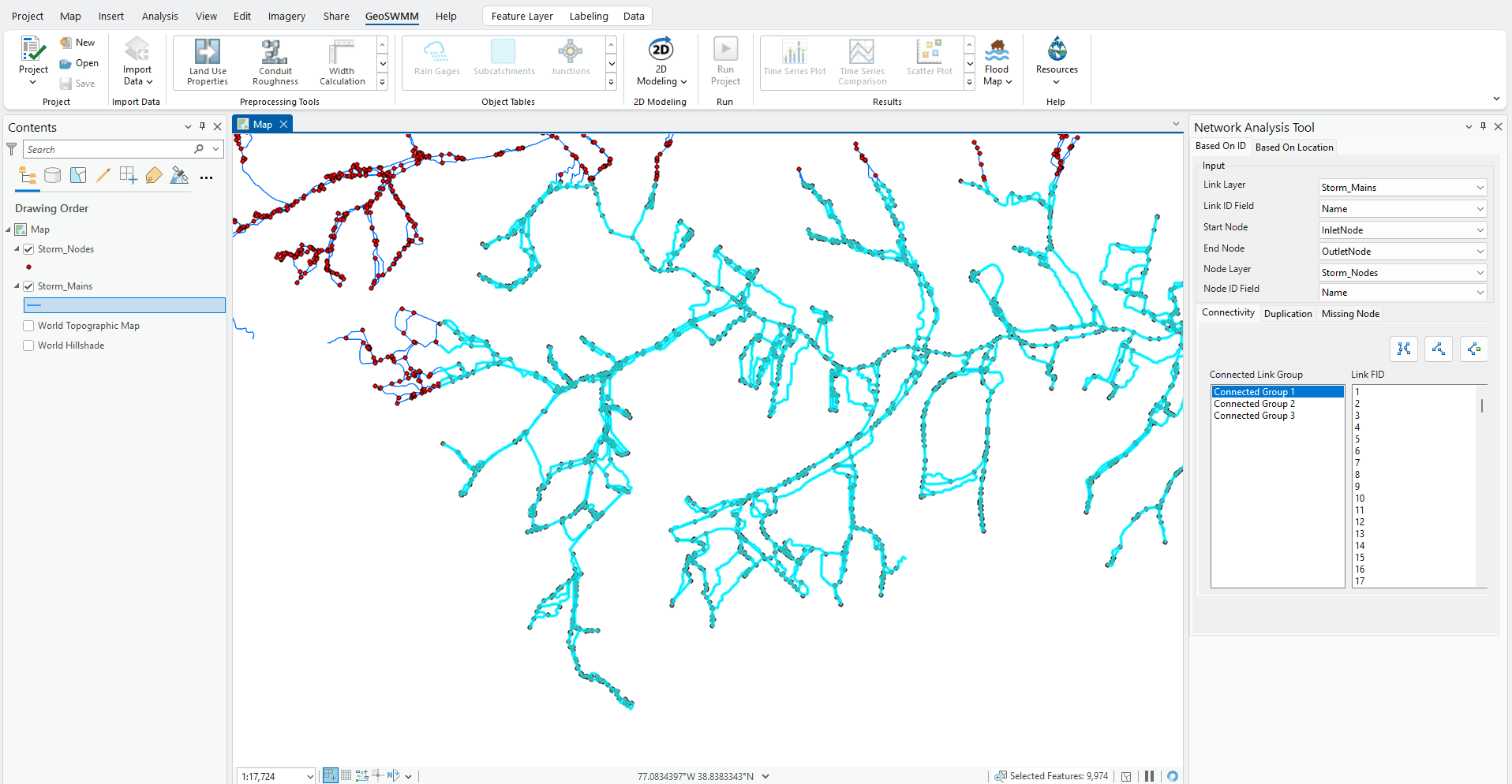Select Connected Group 2 in the list

point(1254,403)
